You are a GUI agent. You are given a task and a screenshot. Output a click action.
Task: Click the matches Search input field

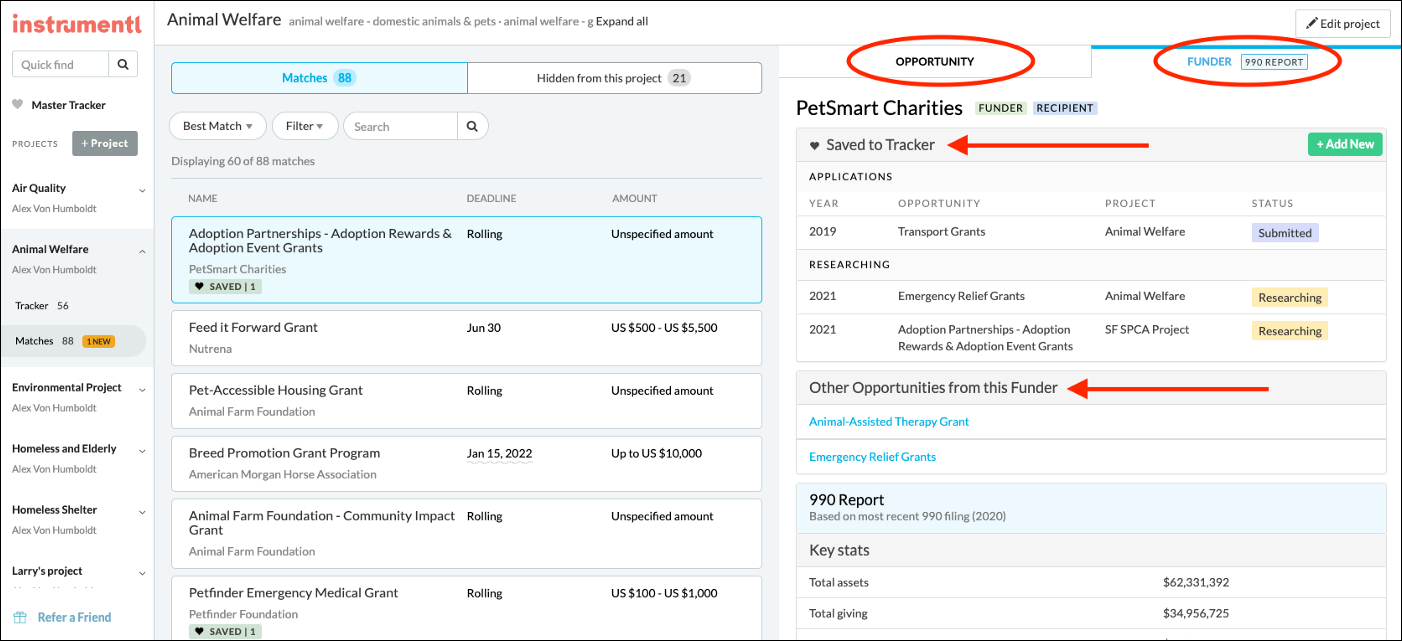click(x=400, y=126)
